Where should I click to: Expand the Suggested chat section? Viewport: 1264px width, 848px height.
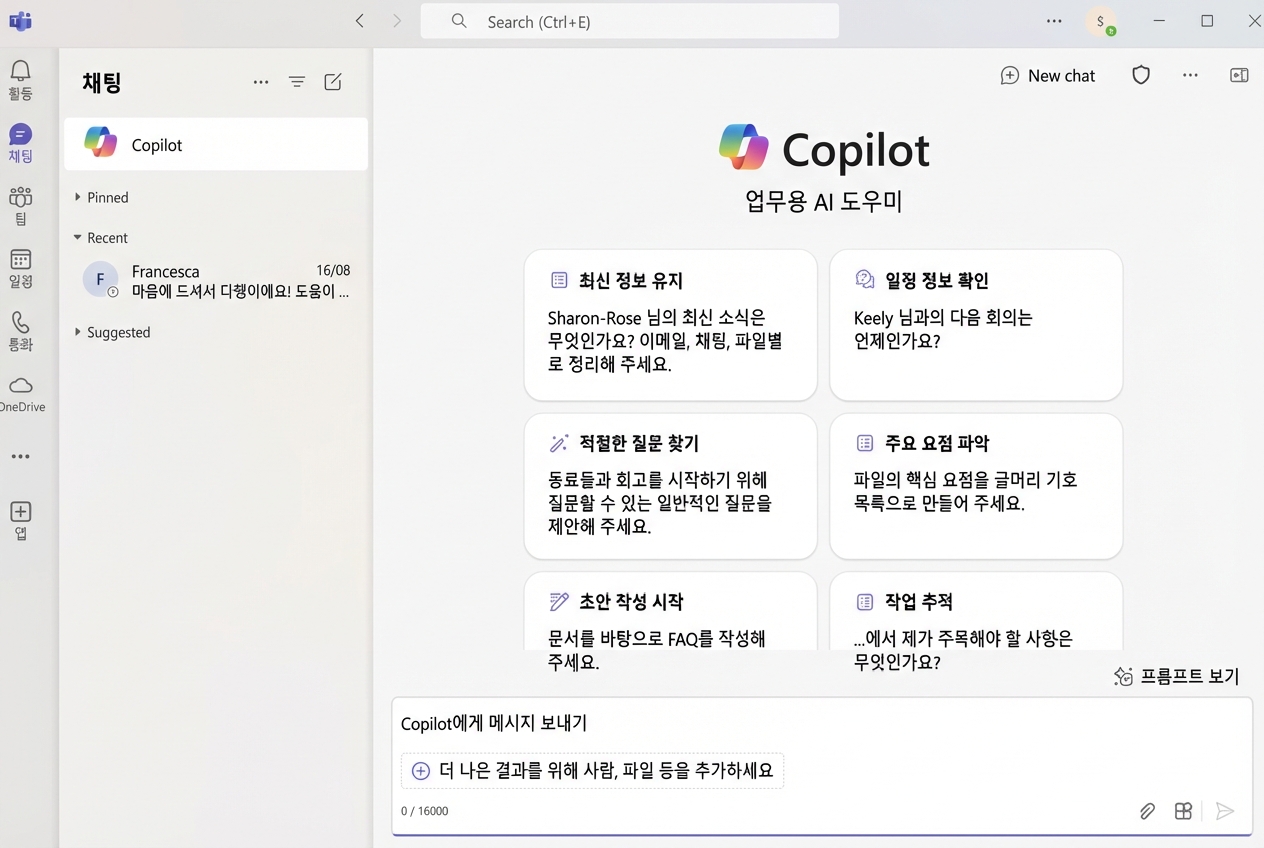click(112, 332)
